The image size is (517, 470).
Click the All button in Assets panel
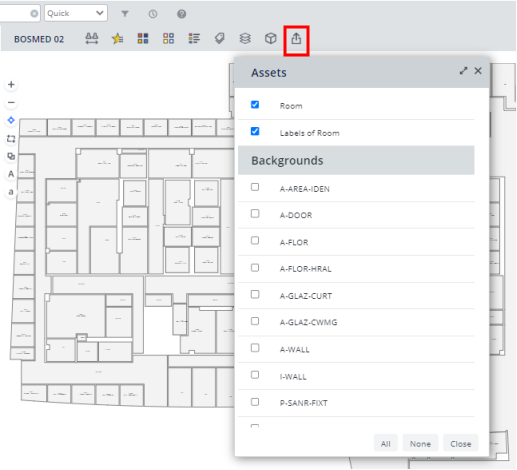pos(386,444)
